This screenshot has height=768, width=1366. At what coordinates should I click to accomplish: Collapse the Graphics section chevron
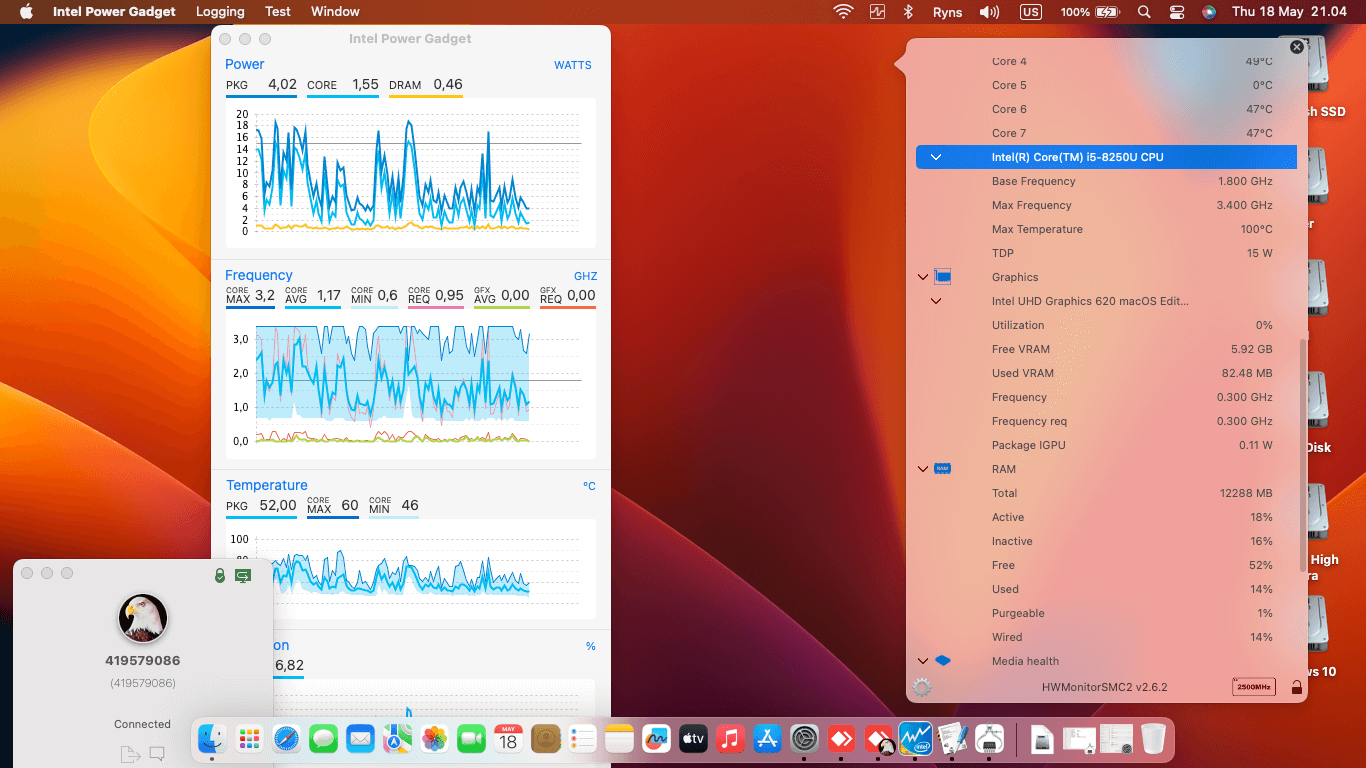(922, 277)
